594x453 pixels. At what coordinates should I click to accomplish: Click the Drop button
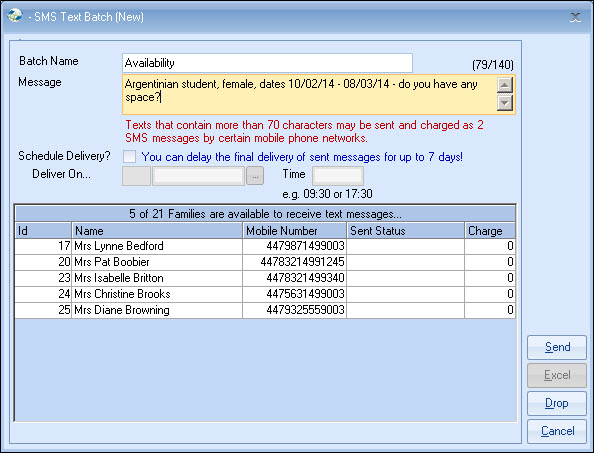point(557,403)
